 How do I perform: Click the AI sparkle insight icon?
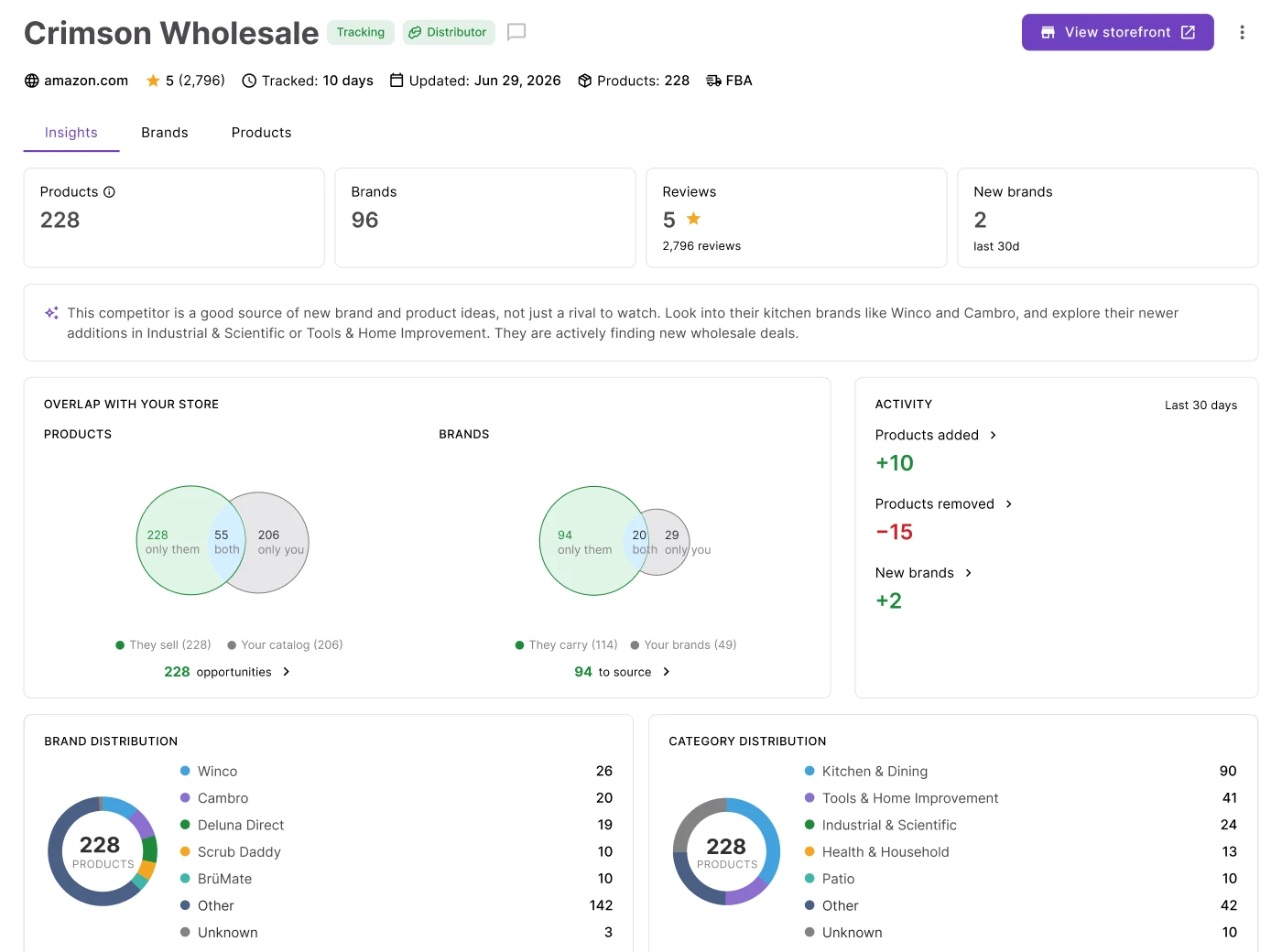click(x=52, y=313)
